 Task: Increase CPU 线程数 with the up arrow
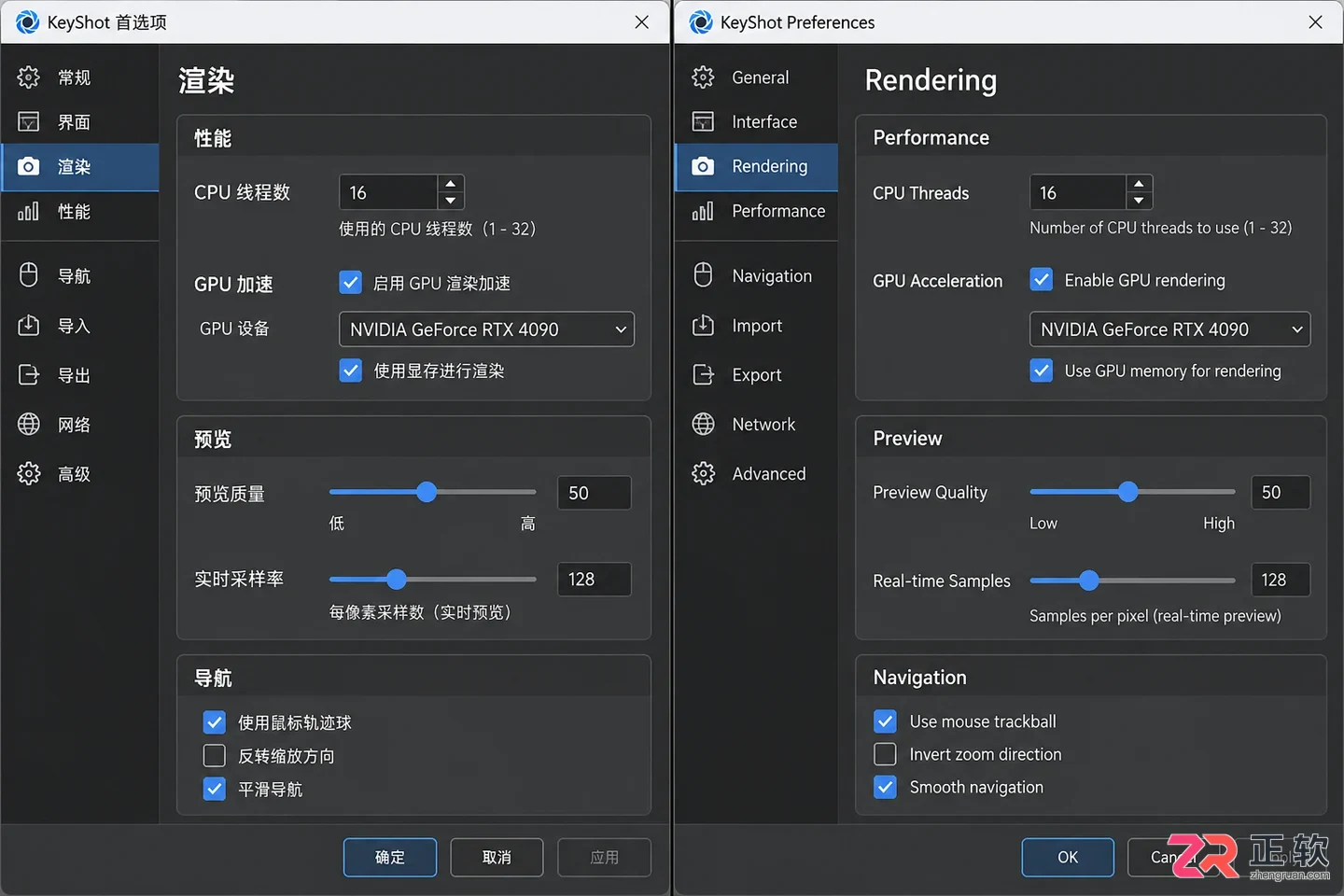451,184
